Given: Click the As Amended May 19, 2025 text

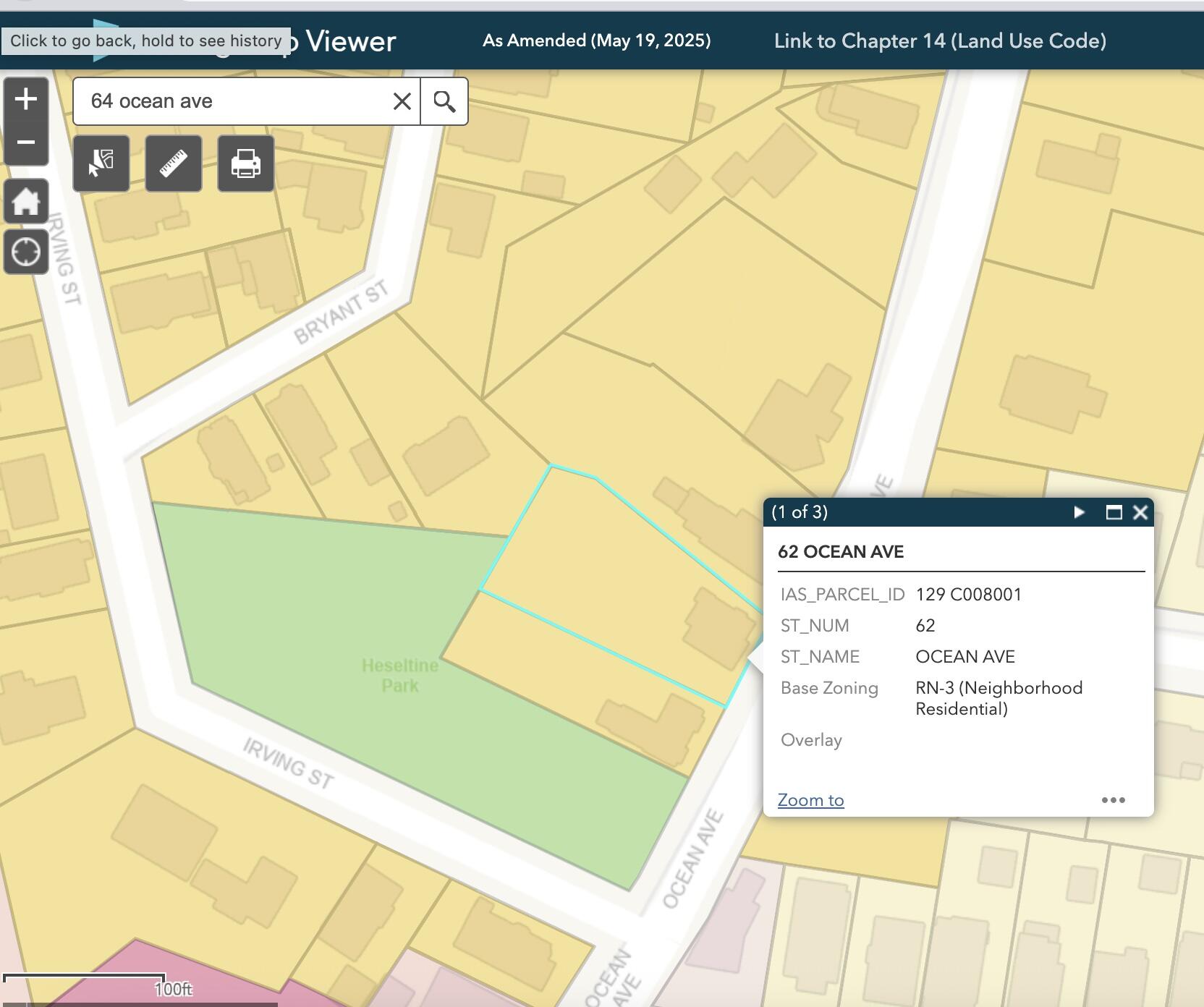Looking at the screenshot, I should coord(596,41).
